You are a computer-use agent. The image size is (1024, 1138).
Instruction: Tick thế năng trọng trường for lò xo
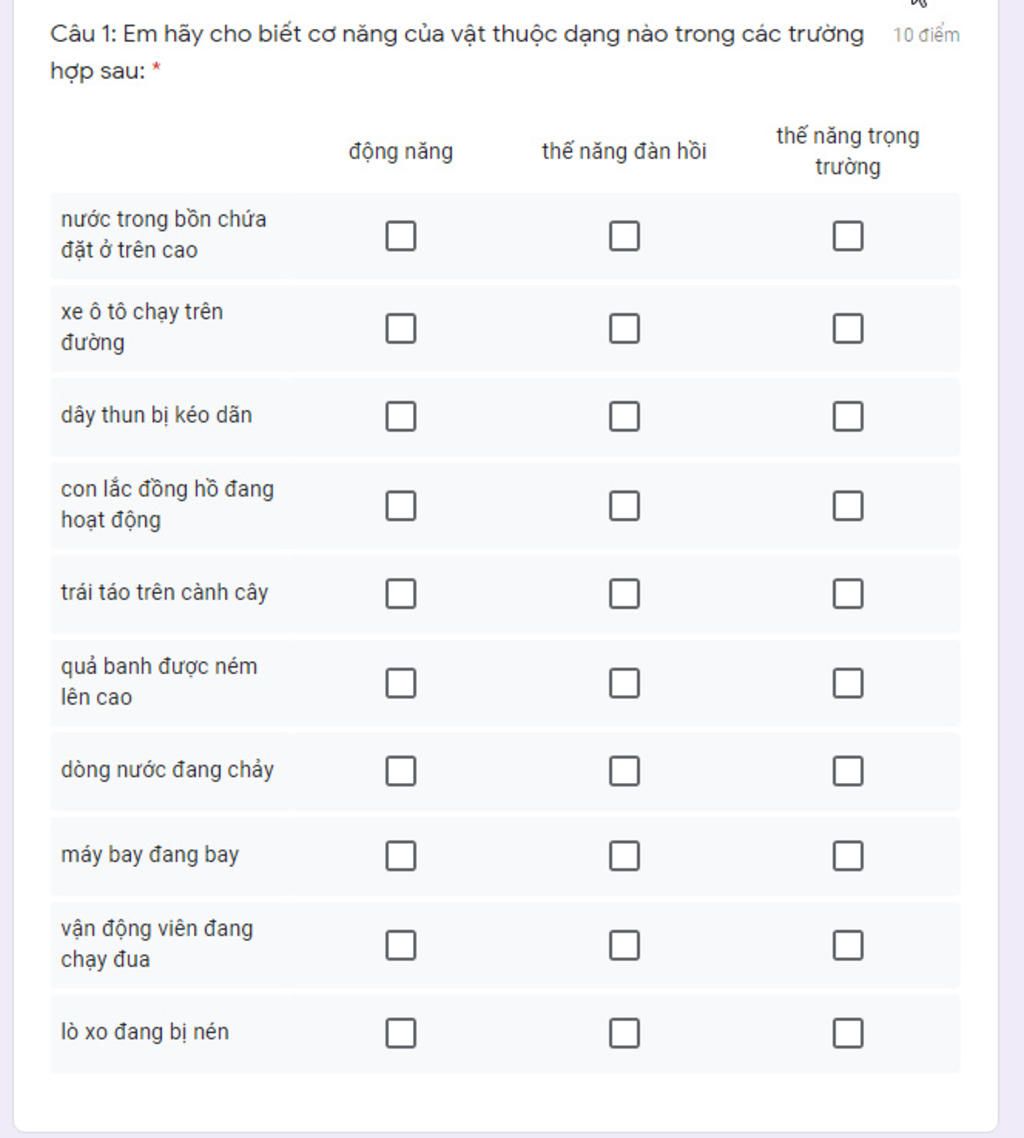(848, 1033)
